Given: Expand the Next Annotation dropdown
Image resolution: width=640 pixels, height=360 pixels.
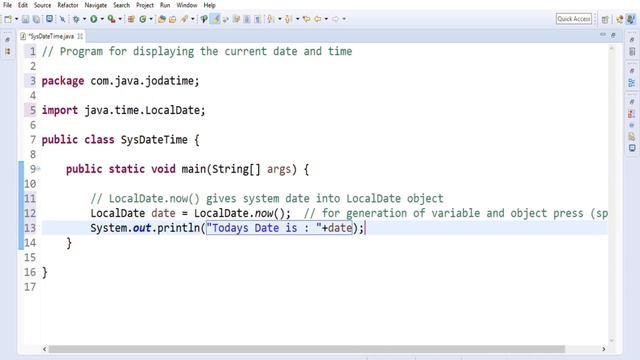Looking at the screenshot, I should (280, 19).
